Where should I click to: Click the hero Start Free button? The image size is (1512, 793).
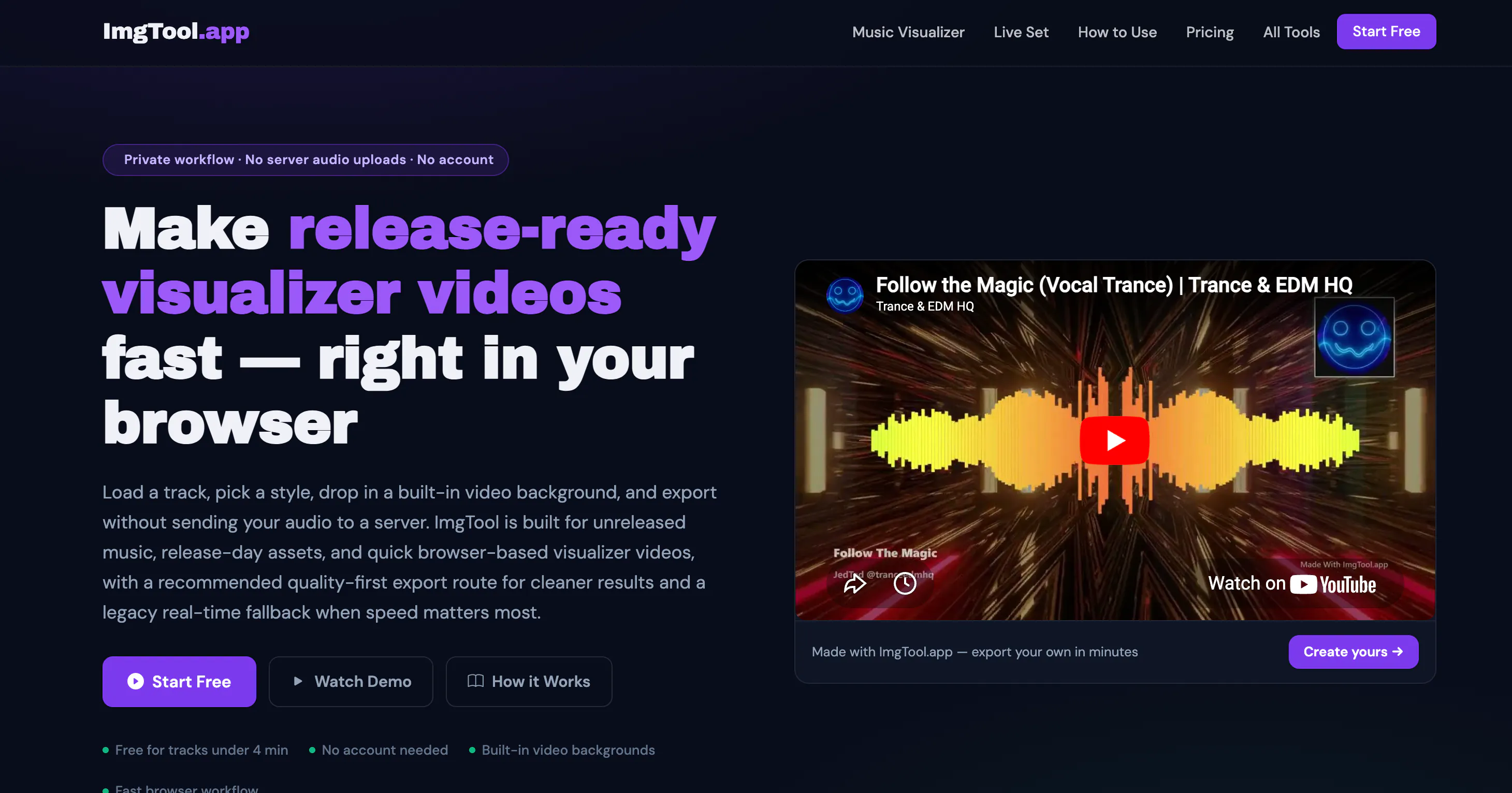tap(179, 682)
